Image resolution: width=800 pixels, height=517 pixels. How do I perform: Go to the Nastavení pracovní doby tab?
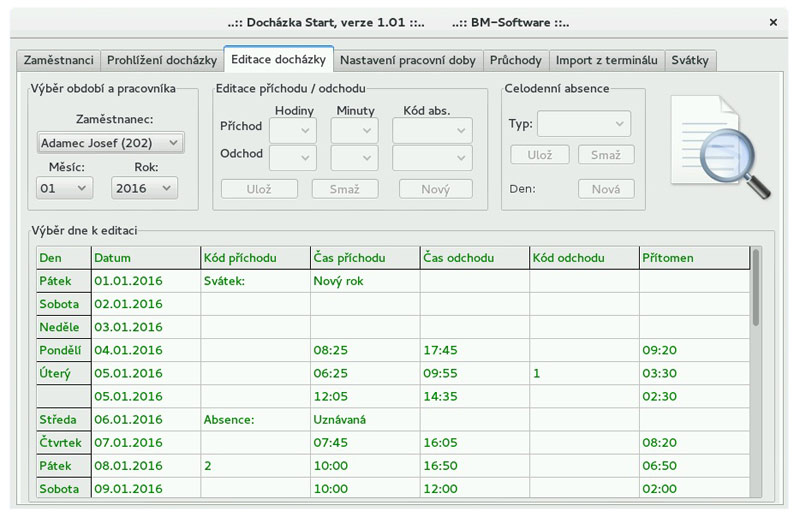coord(408,61)
